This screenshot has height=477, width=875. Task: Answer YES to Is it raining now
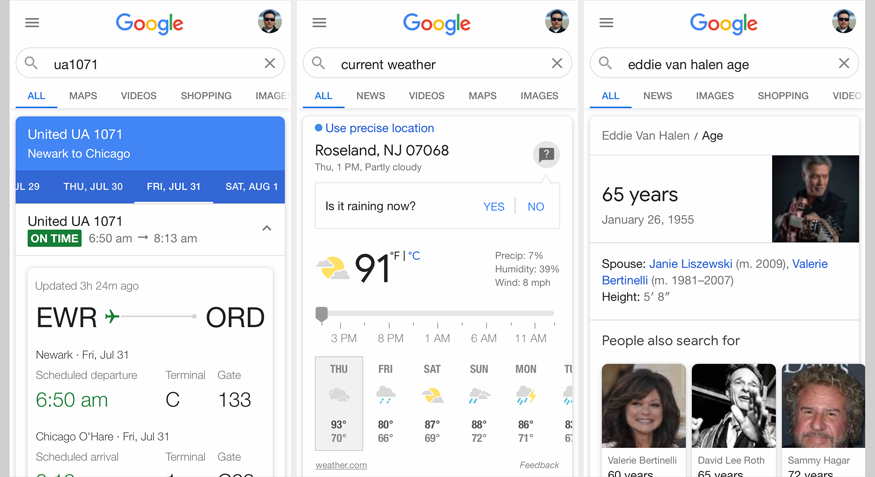(x=494, y=207)
